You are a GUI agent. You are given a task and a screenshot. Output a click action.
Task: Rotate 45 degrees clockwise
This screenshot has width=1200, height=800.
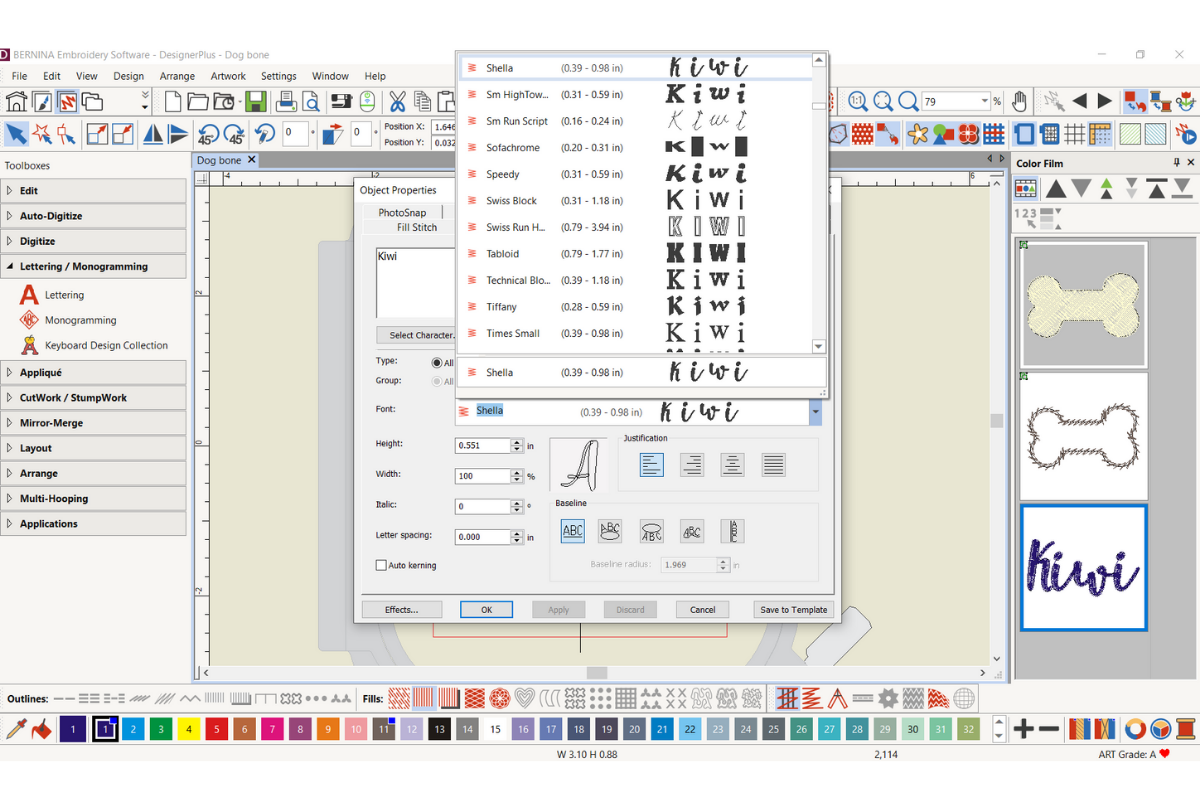[234, 134]
